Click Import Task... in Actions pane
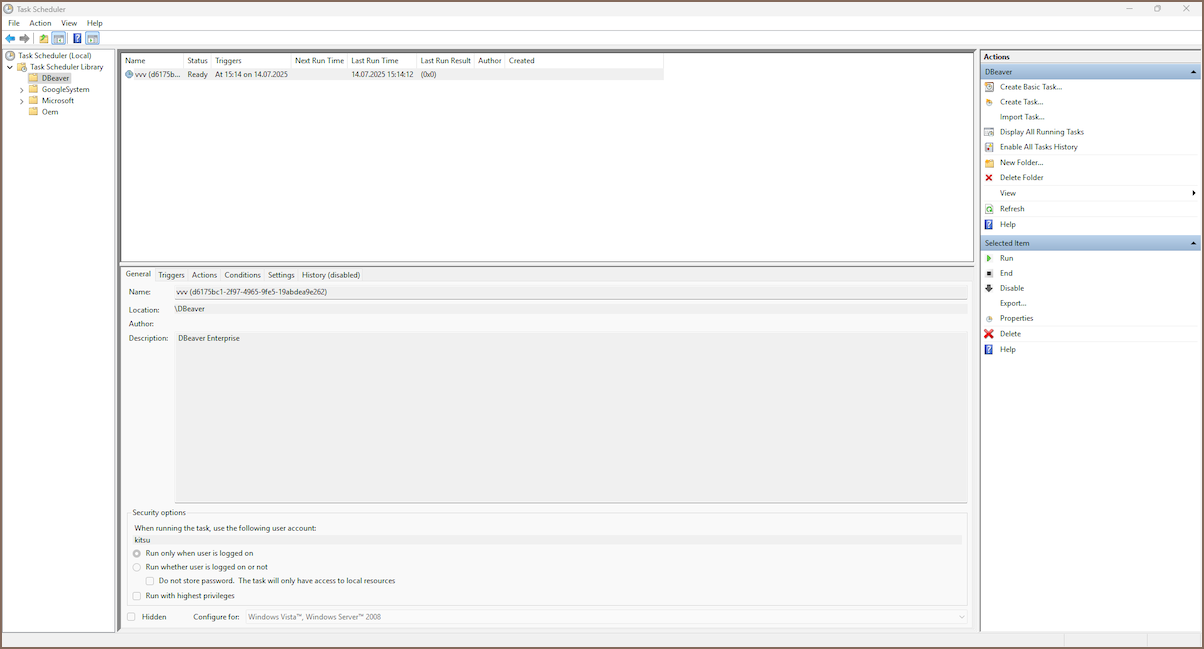This screenshot has width=1204, height=649. [1021, 117]
